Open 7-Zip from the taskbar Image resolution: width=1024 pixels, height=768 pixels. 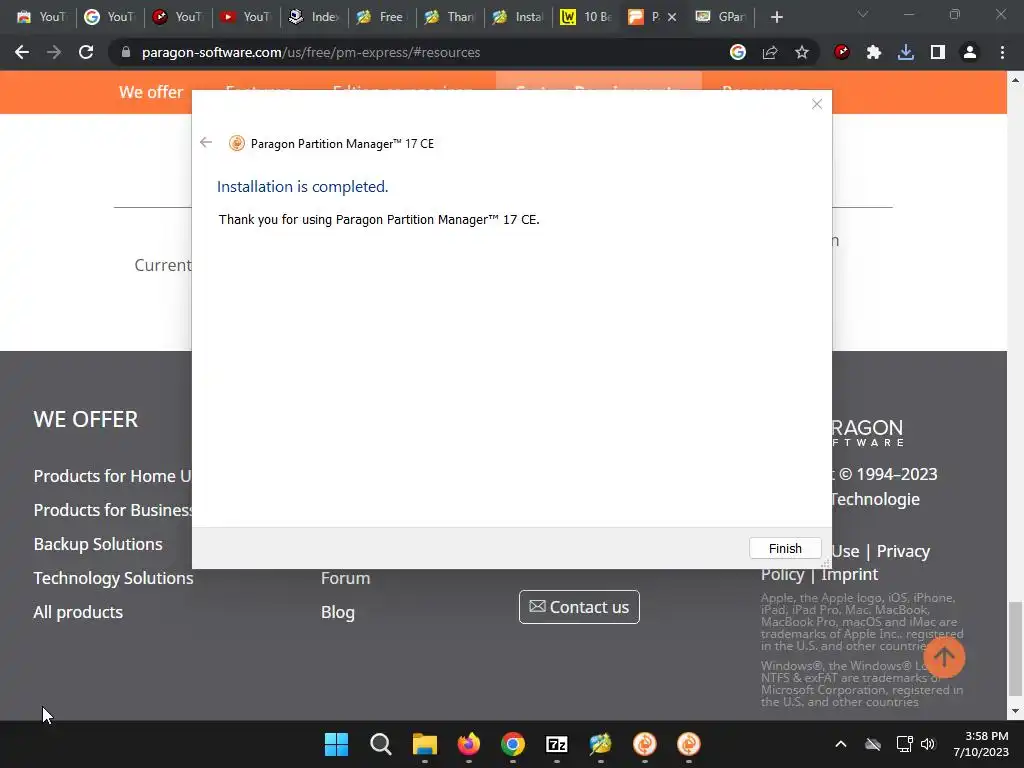[556, 744]
